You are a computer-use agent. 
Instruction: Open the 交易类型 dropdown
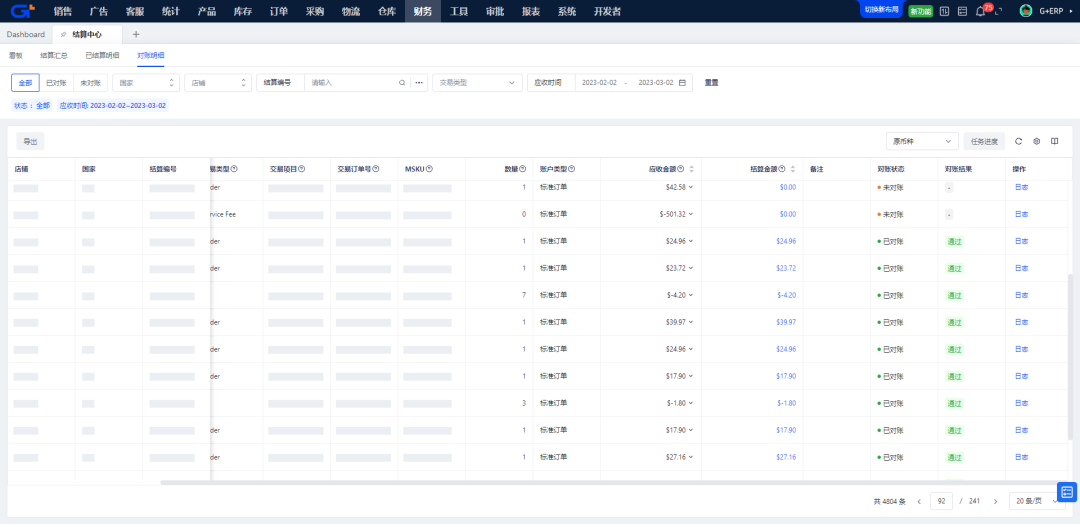pyautogui.click(x=477, y=83)
